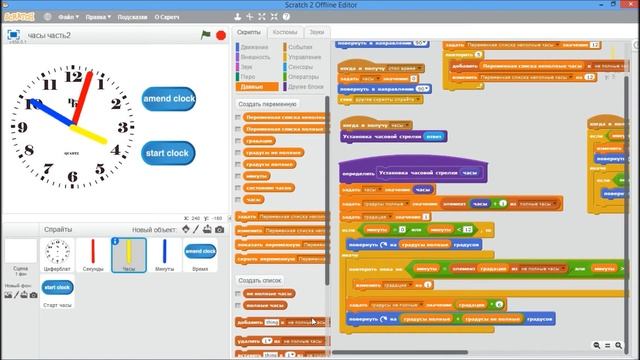Tick the checkbox for variable 'градусы полные'
The width and height of the screenshot is (640, 360).
[238, 164]
